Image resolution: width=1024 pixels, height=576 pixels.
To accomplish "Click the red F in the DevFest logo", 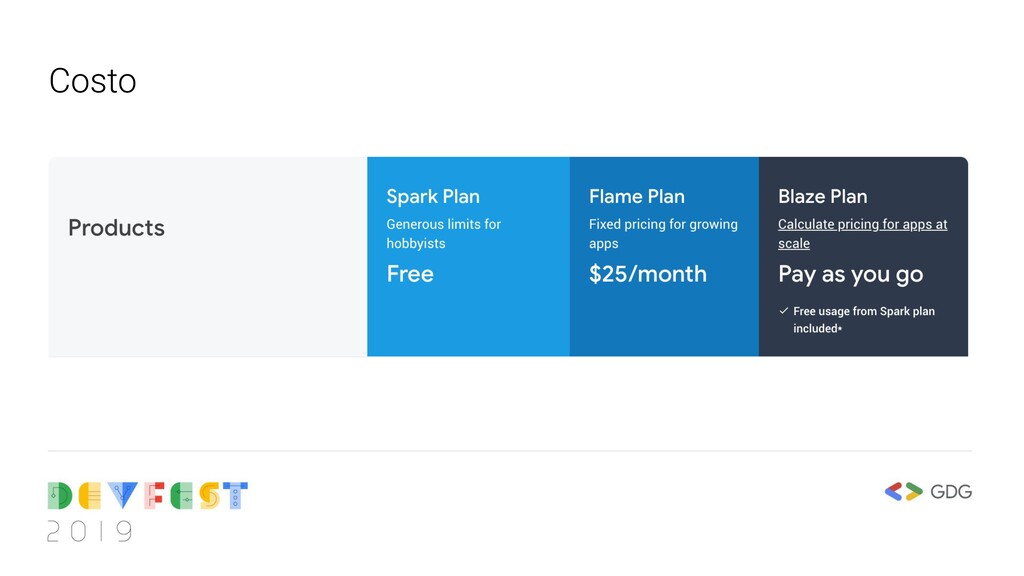I will coord(153,496).
